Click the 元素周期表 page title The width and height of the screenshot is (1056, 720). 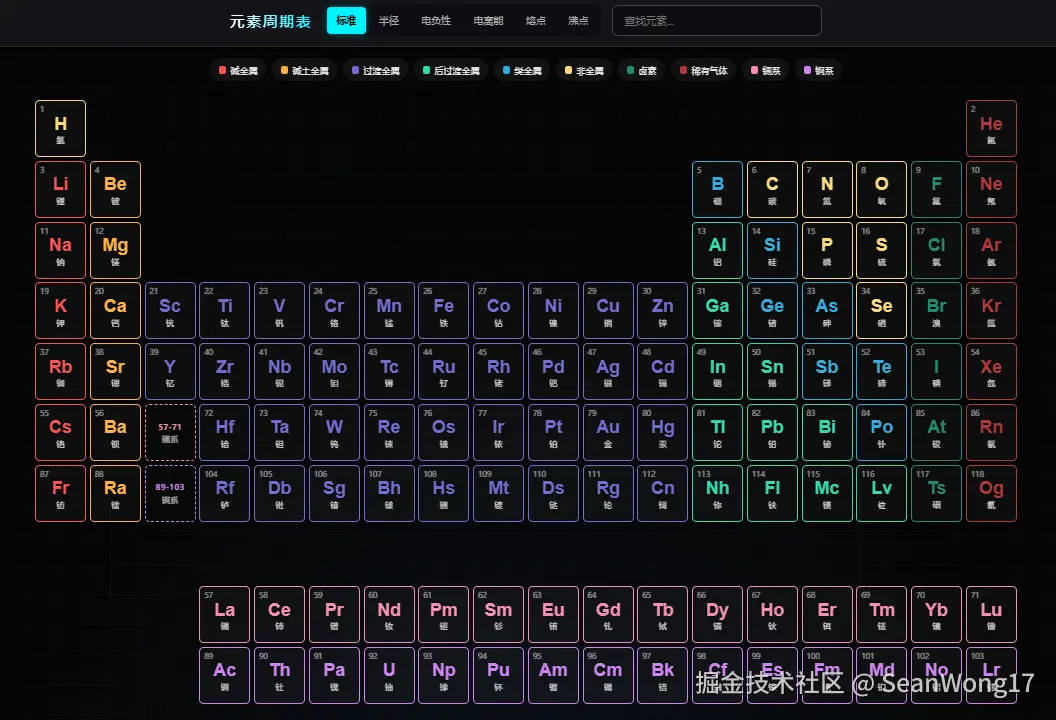pyautogui.click(x=270, y=22)
